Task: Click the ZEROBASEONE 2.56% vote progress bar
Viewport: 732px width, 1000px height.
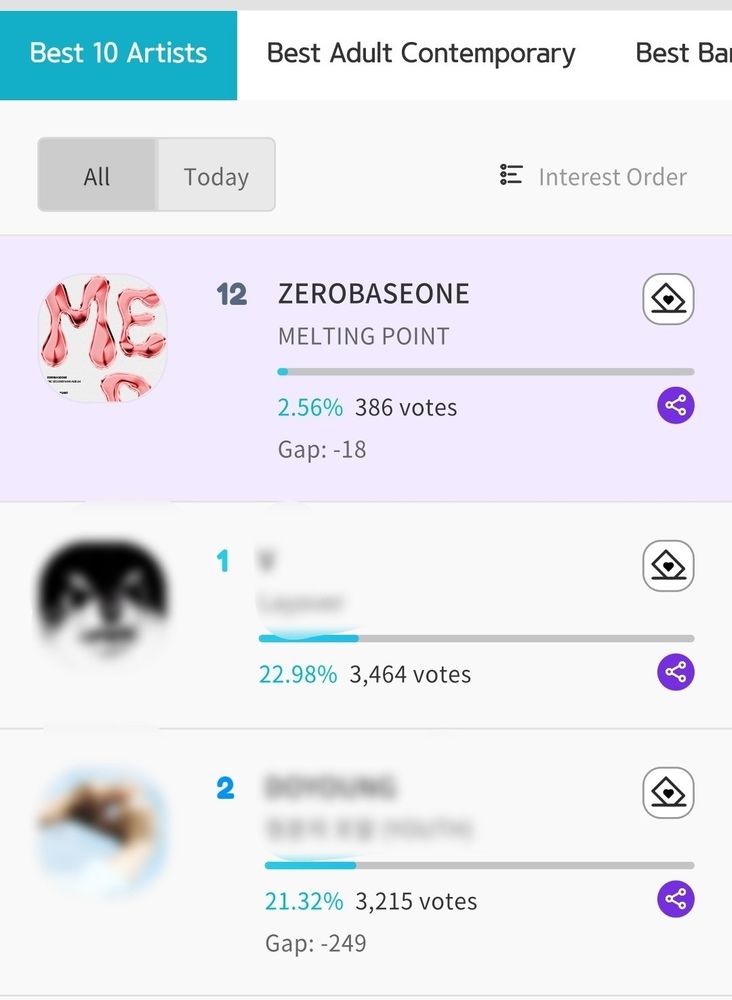Action: coord(486,372)
